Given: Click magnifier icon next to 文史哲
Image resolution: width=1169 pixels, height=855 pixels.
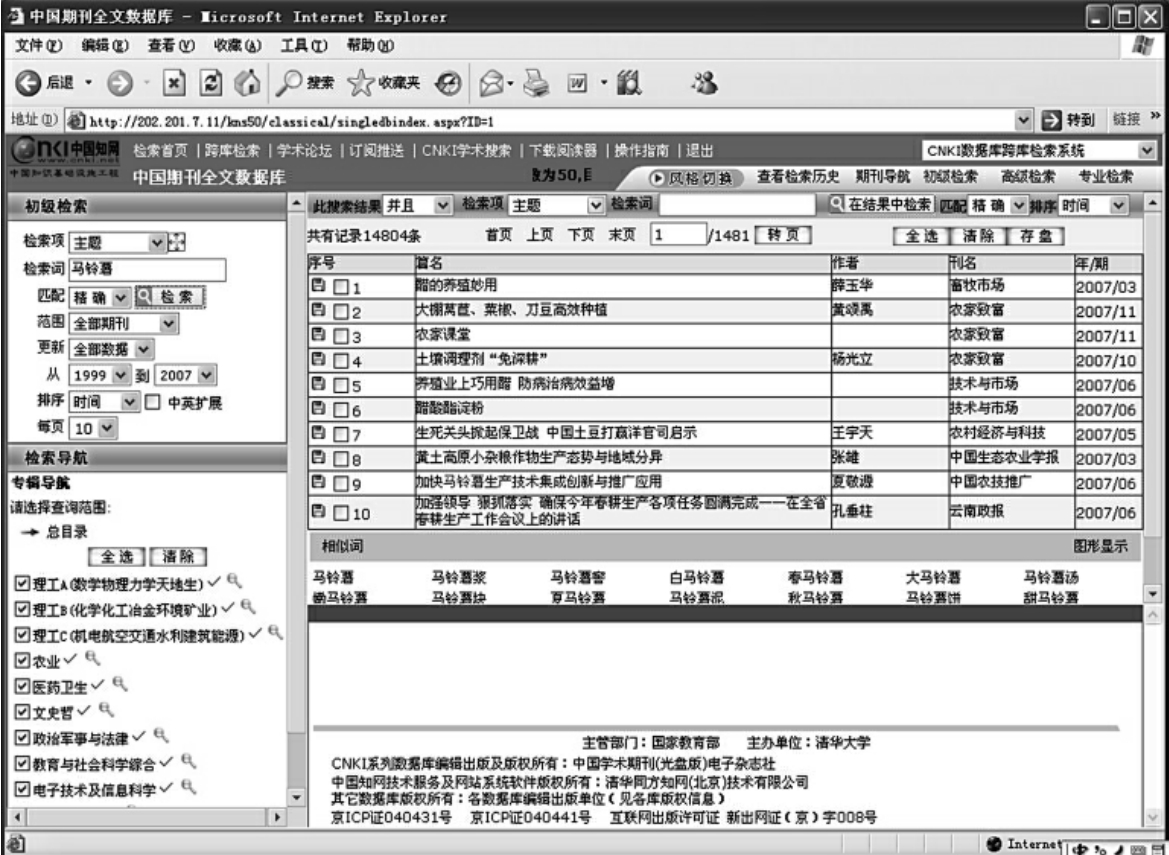Looking at the screenshot, I should coord(107,709).
